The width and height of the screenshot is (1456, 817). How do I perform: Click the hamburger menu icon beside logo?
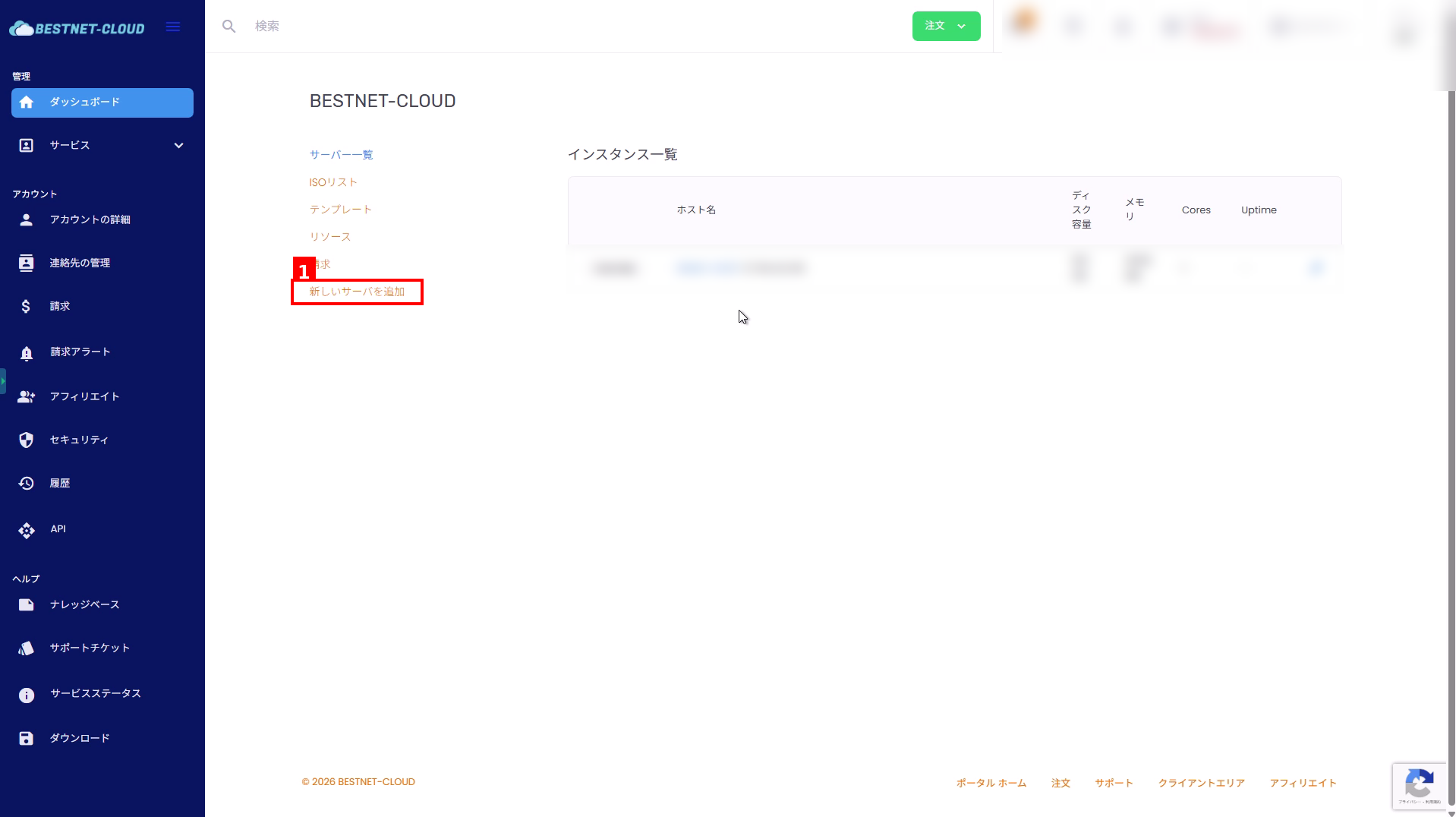pos(173,27)
